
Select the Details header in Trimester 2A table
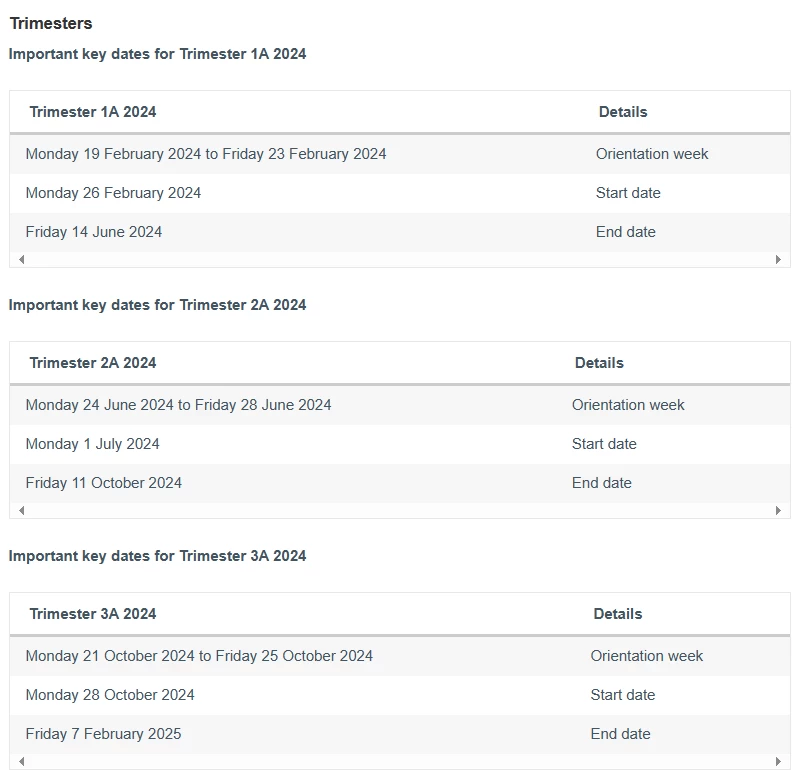[599, 363]
